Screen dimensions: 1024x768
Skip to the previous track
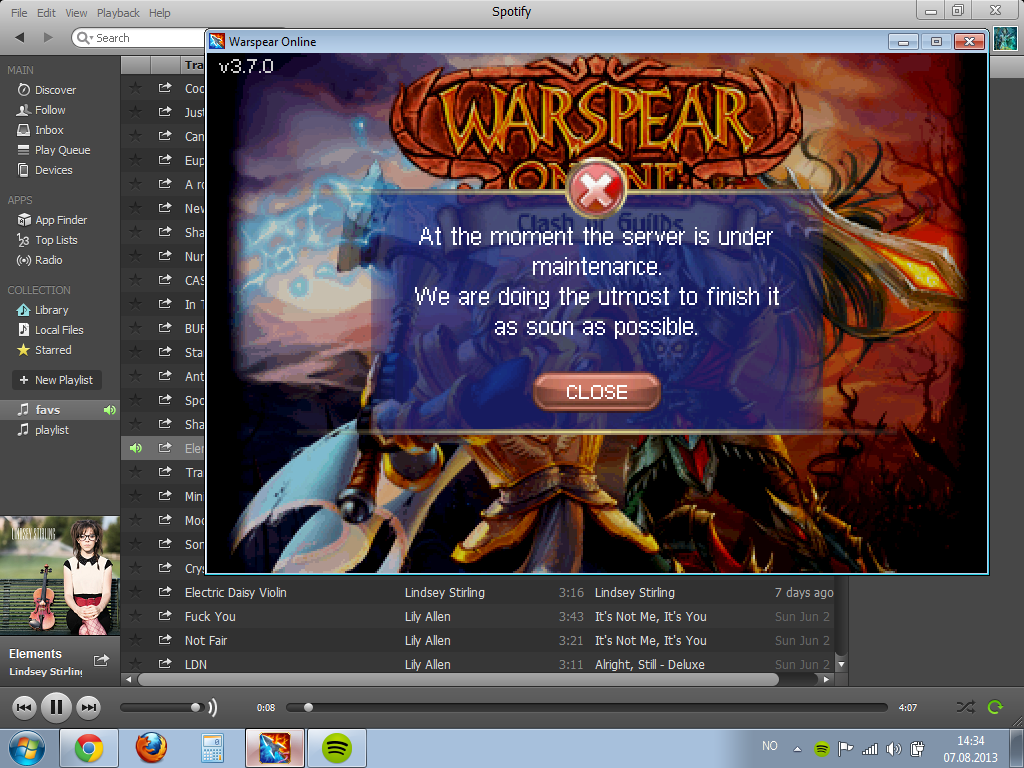24,707
